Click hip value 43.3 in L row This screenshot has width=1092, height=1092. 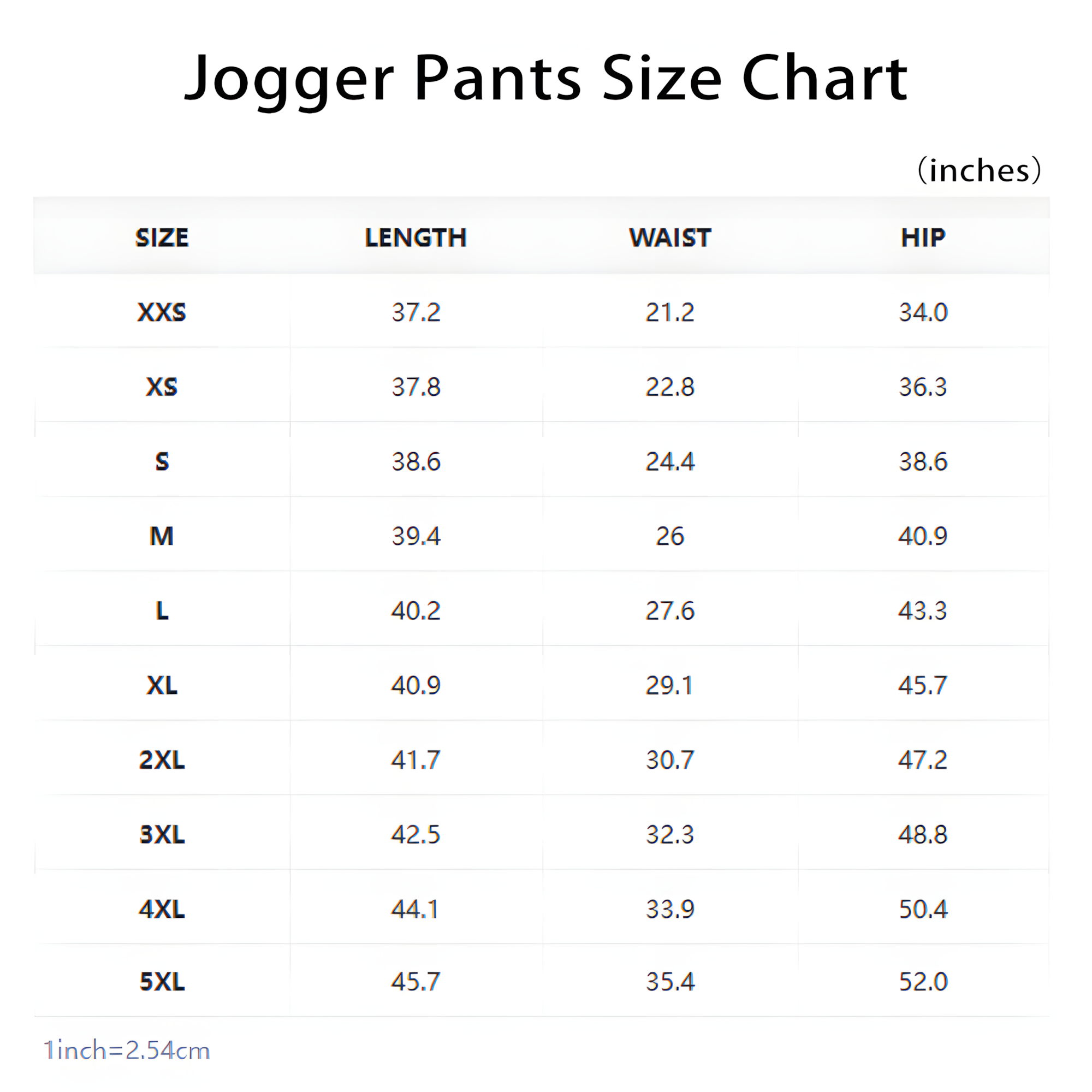pyautogui.click(x=923, y=610)
